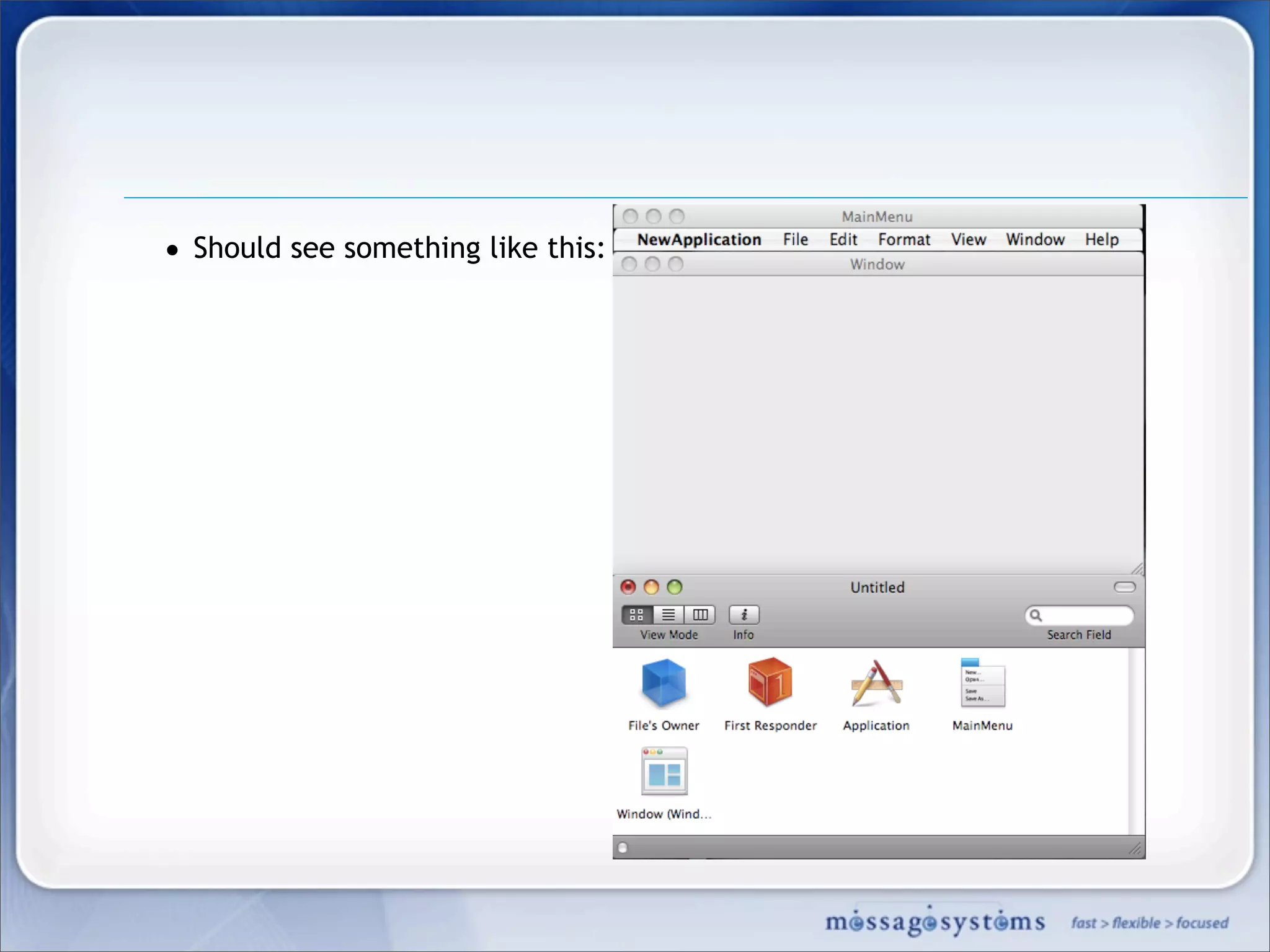Toggle toolbar with pill button in Untitled window
Image resolution: width=1270 pixels, height=952 pixels.
tap(1124, 587)
